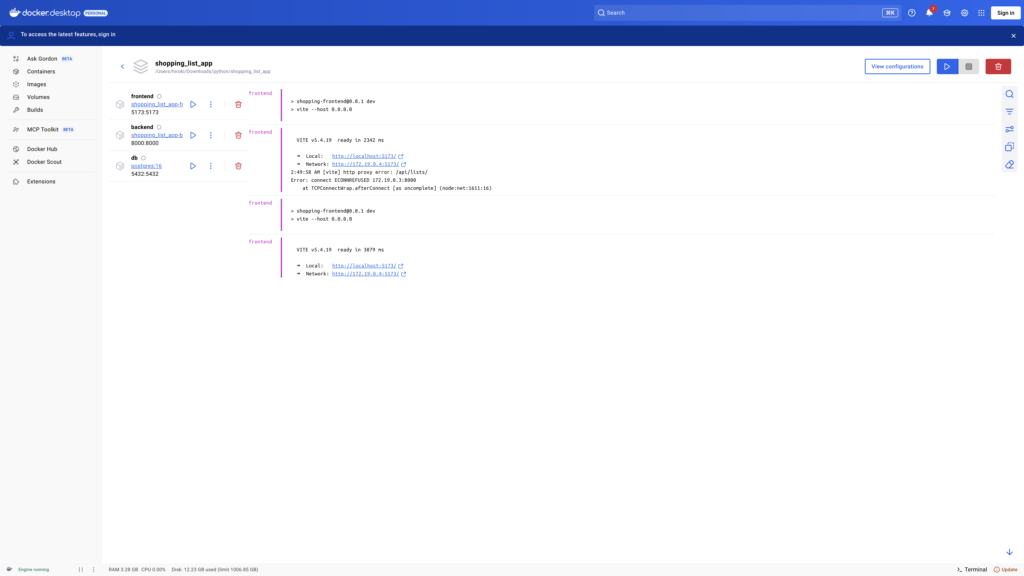1024x576 pixels.
Task: Click the frontend container cube icon
Action: pyautogui.click(x=120, y=104)
